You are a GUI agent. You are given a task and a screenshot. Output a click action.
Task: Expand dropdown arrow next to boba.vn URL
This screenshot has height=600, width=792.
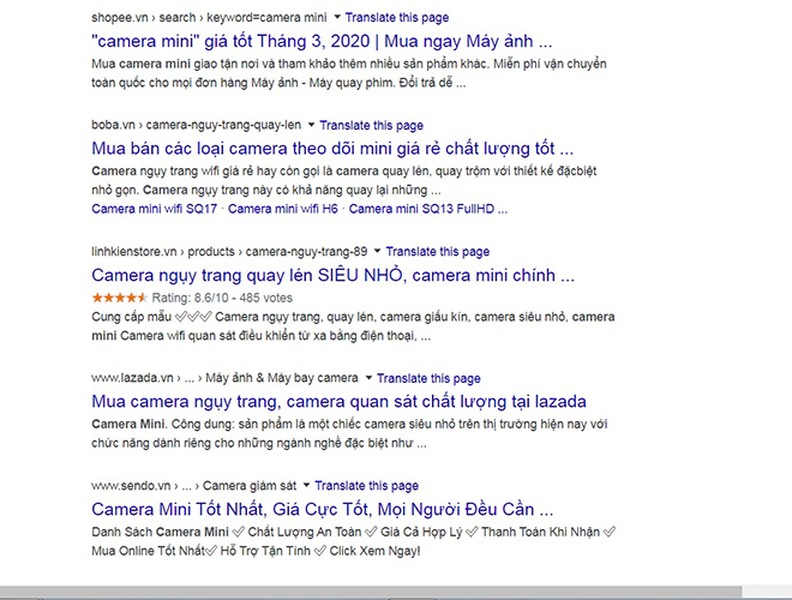[x=311, y=125]
